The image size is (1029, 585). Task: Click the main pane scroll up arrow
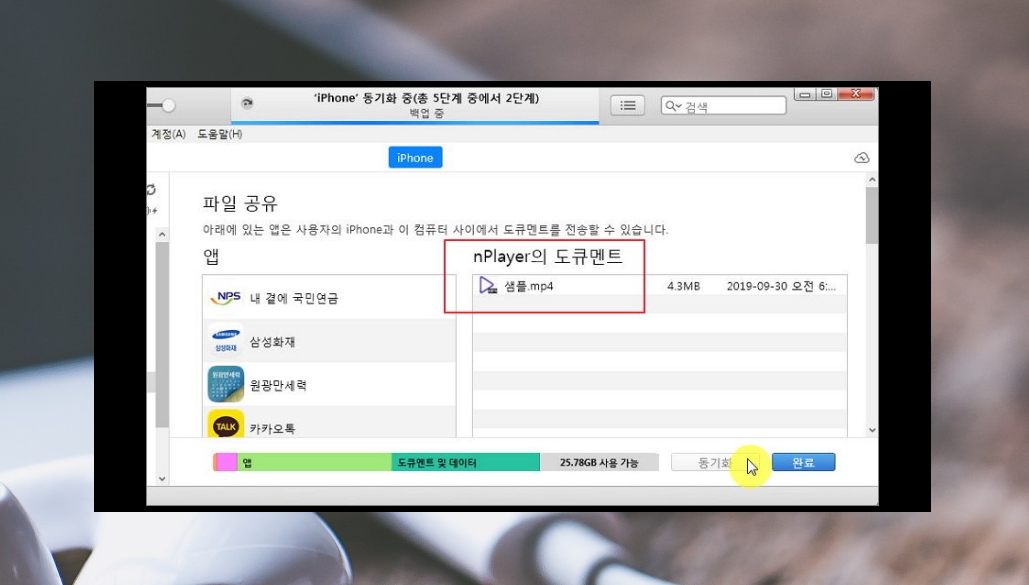tap(872, 180)
